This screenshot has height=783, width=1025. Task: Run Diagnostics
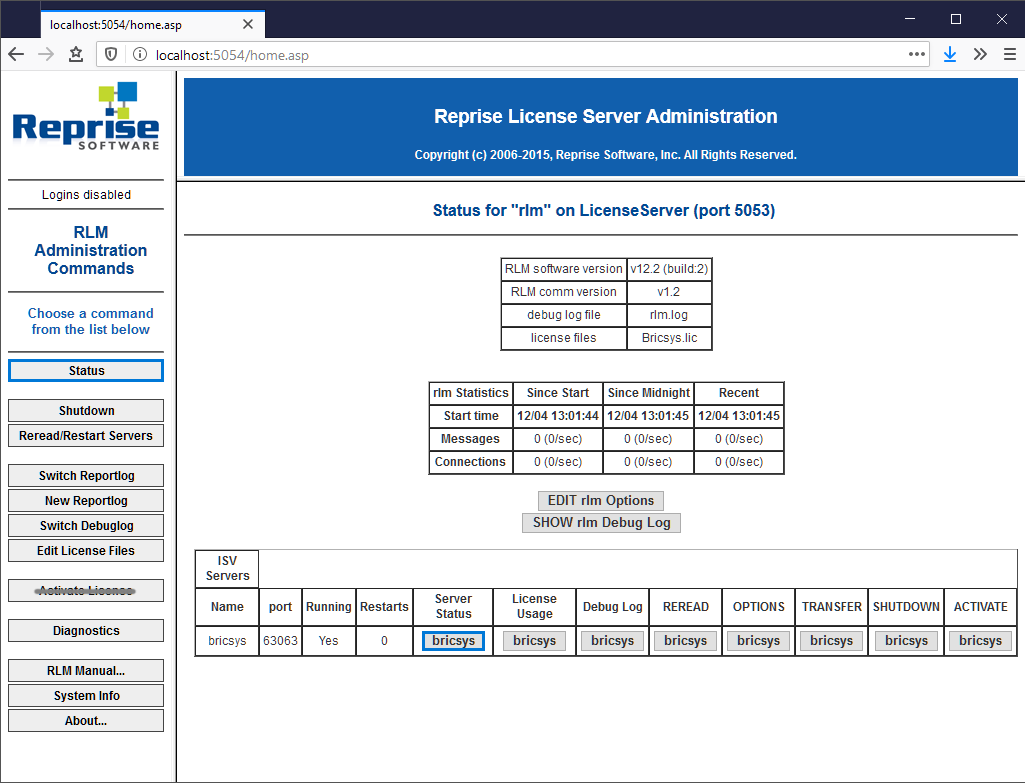(x=86, y=631)
